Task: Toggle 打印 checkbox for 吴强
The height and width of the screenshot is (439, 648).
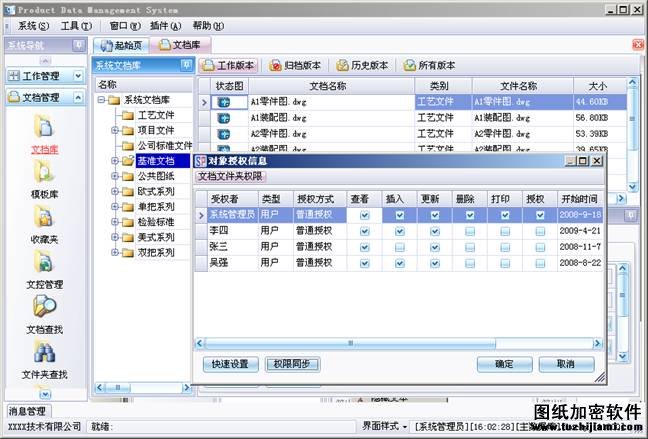Action: (505, 263)
